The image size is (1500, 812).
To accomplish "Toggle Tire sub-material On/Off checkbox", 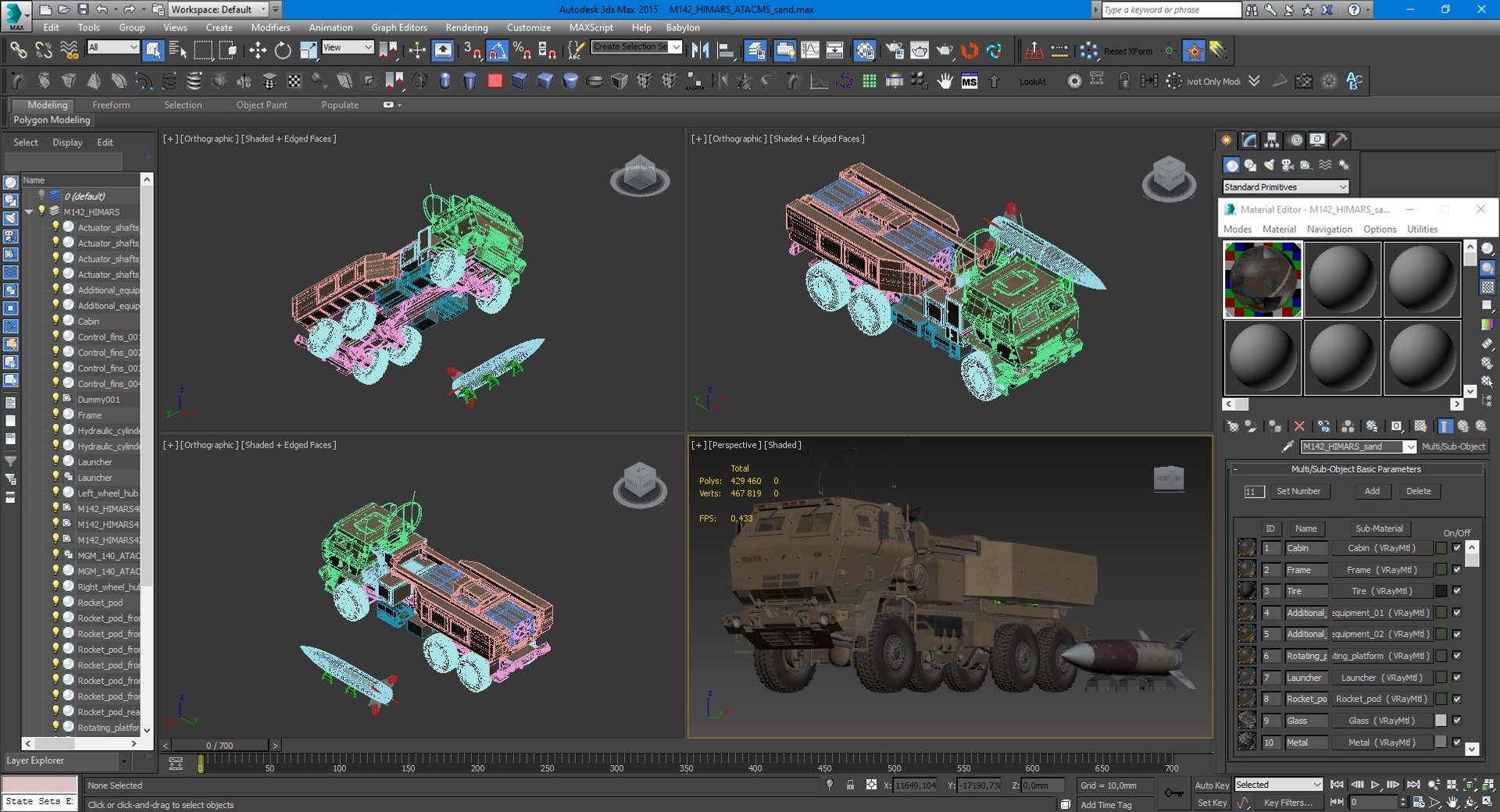I will (x=1456, y=591).
